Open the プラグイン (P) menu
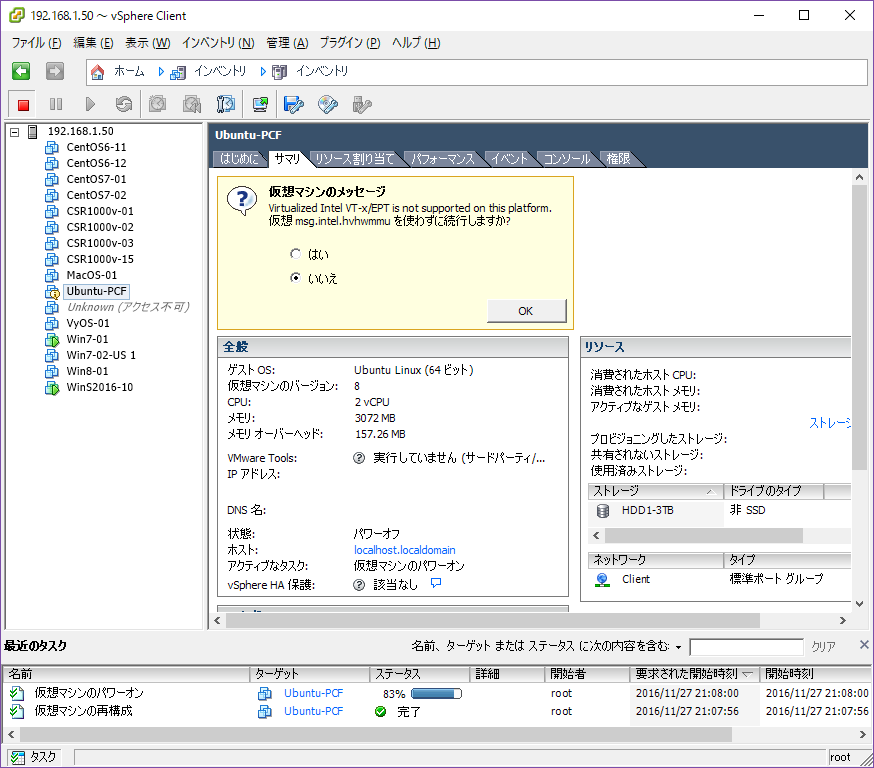The height and width of the screenshot is (768, 874). click(349, 43)
